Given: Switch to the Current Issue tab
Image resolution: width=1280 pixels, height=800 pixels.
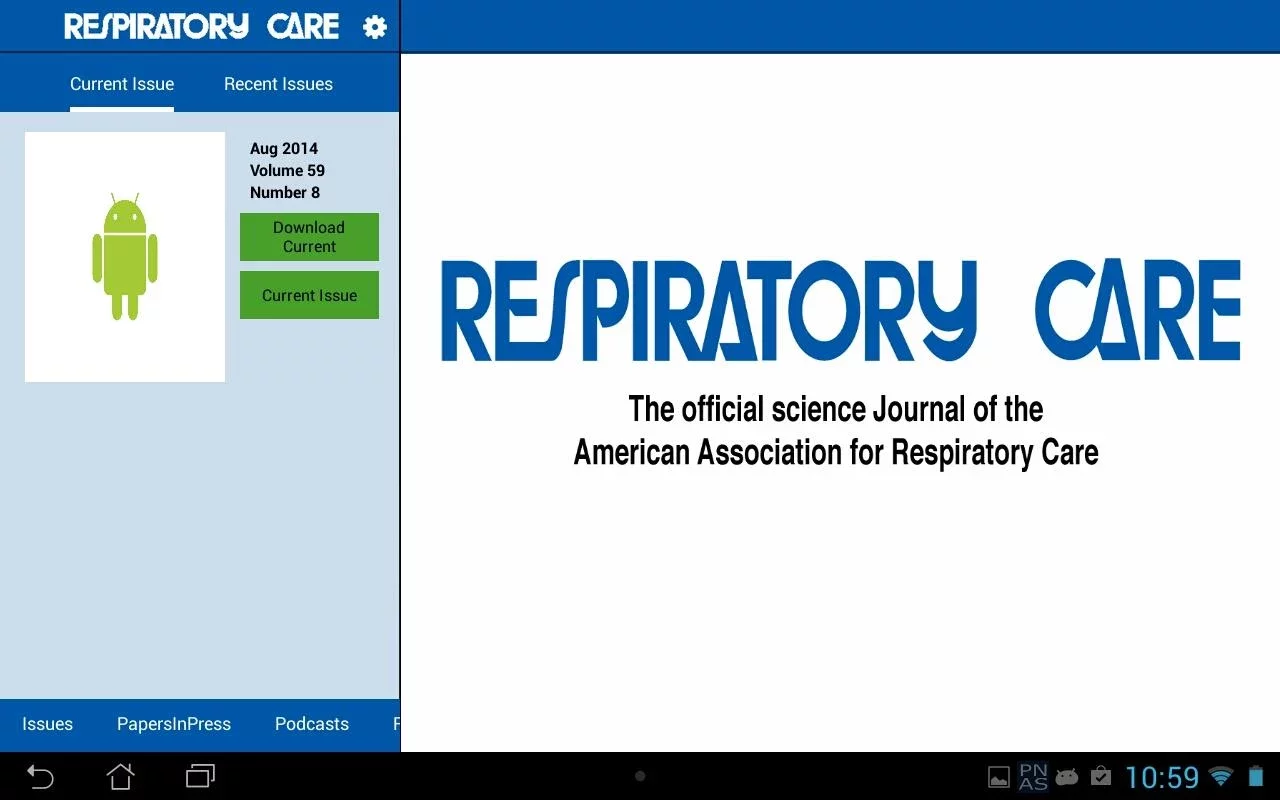Looking at the screenshot, I should (x=122, y=84).
